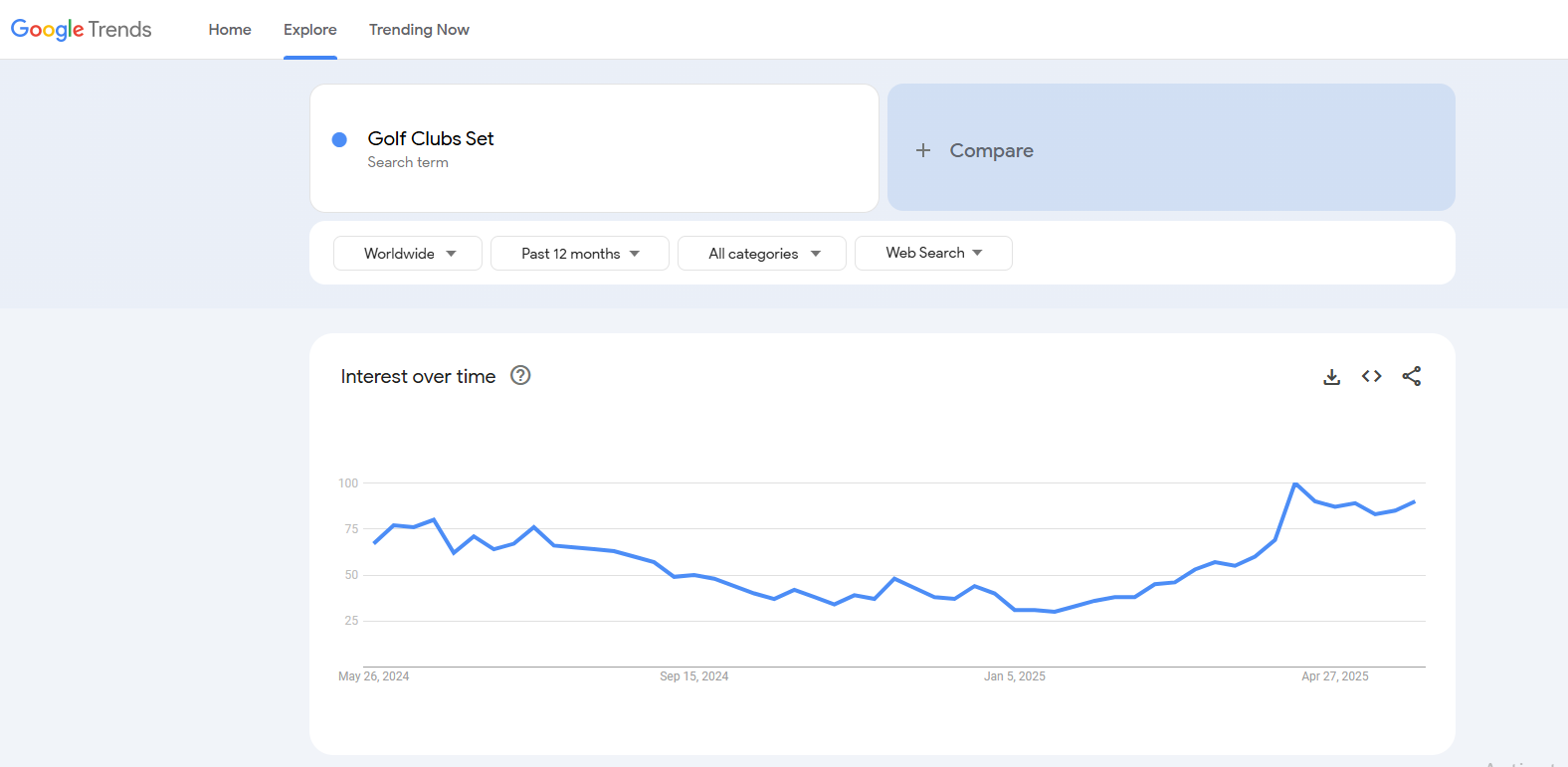Click the Apr 27, 2025 axis label
Image resolution: width=1568 pixels, height=767 pixels.
click(1335, 676)
